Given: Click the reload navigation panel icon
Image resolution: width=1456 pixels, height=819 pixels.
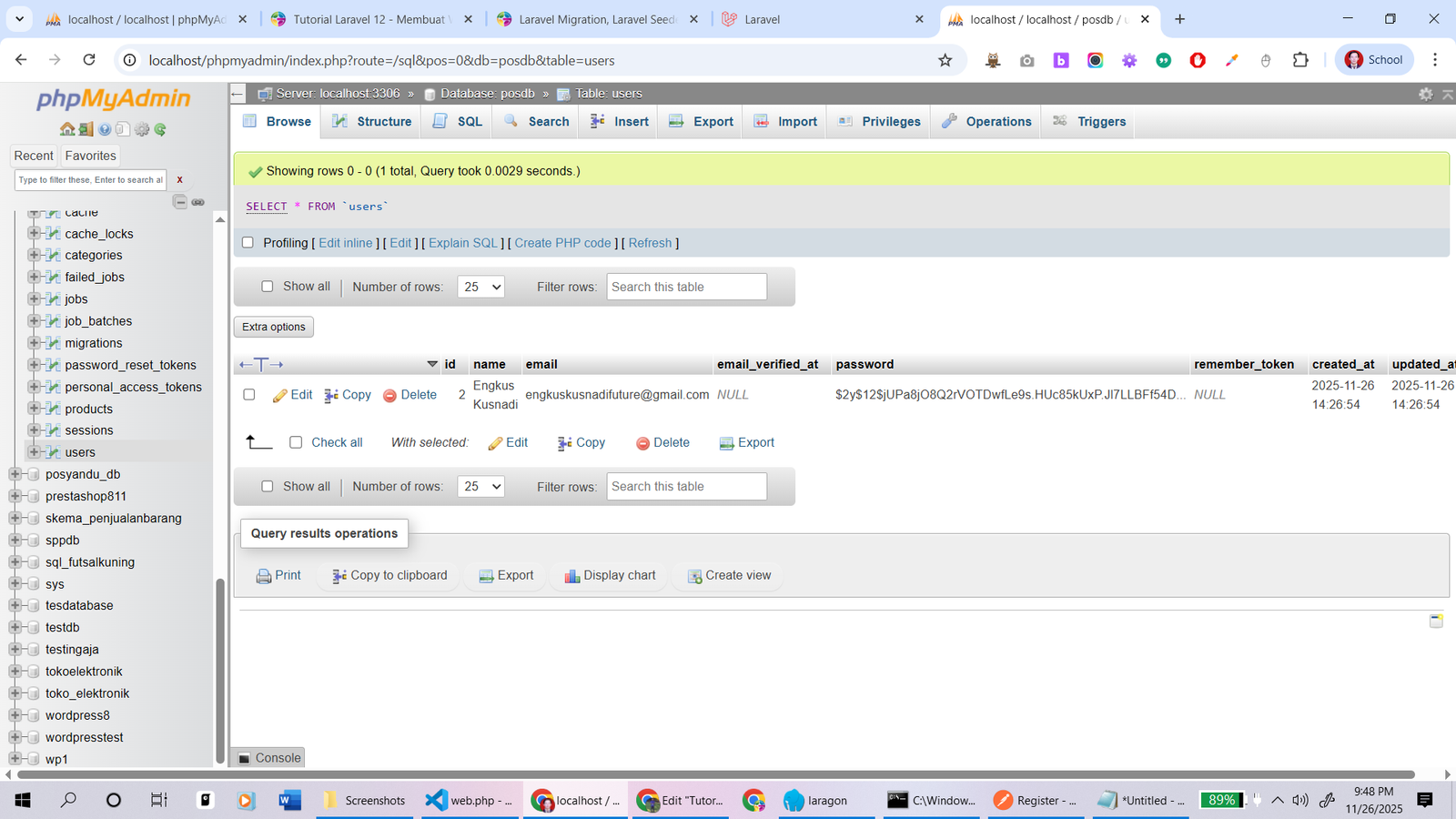Looking at the screenshot, I should click(x=160, y=129).
